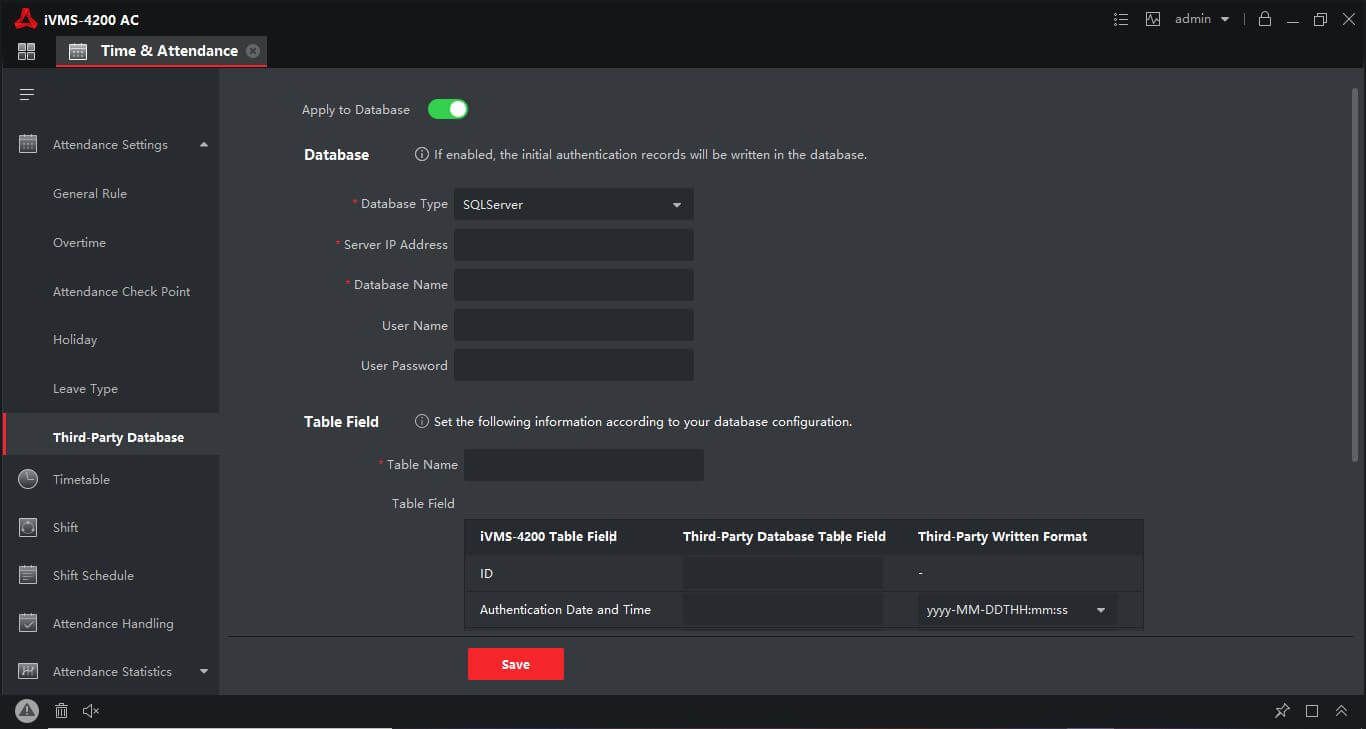The image size is (1366, 729).
Task: Click the Table Field info icon
Action: (x=422, y=422)
